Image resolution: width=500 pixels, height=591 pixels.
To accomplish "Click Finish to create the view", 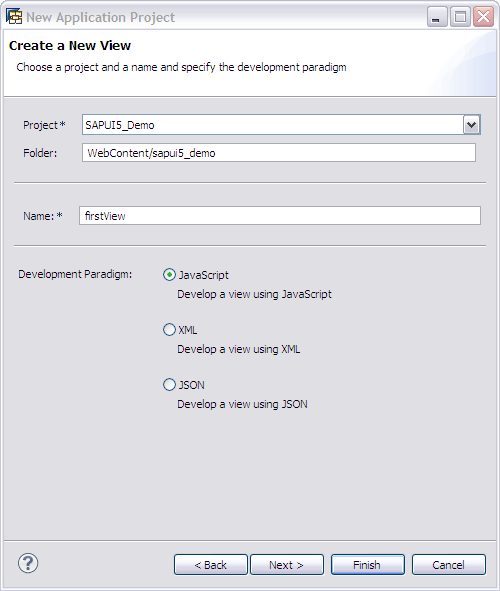I will click(x=368, y=565).
